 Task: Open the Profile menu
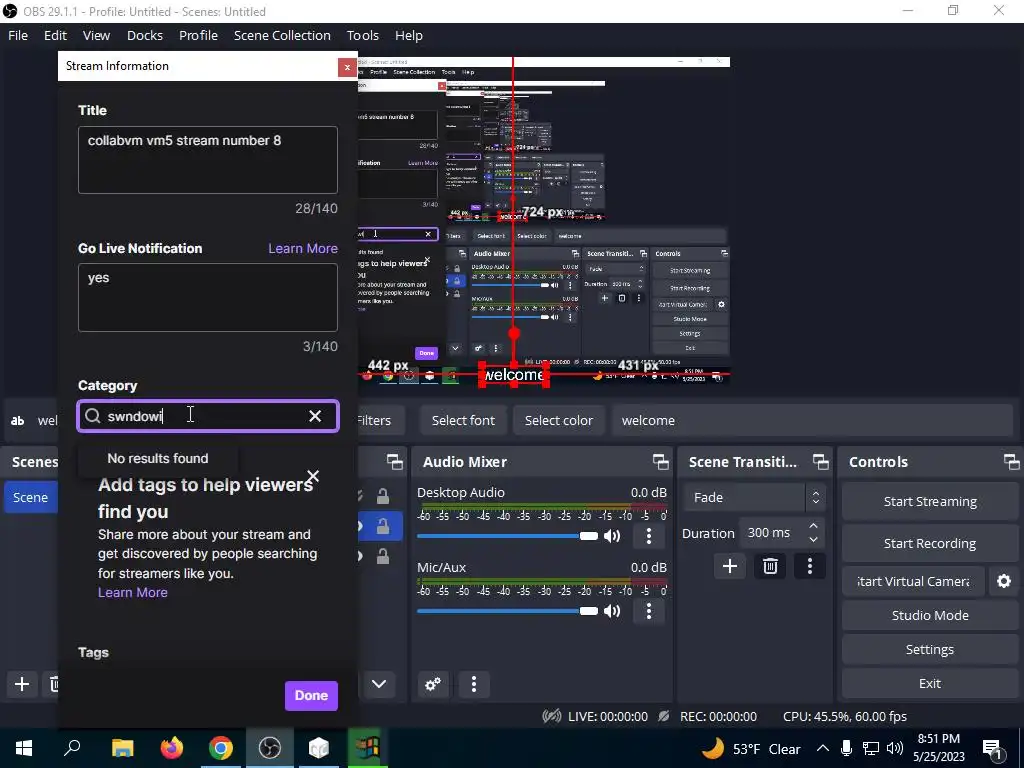point(199,35)
